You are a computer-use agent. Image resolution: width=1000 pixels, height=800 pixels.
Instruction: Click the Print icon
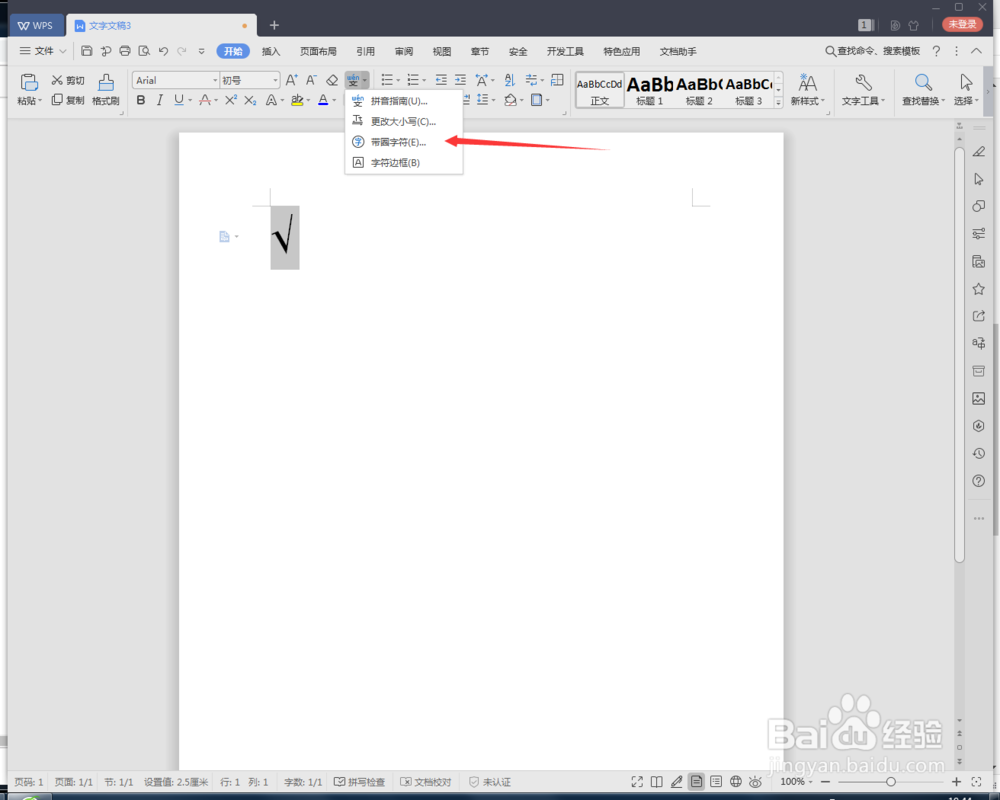click(125, 51)
